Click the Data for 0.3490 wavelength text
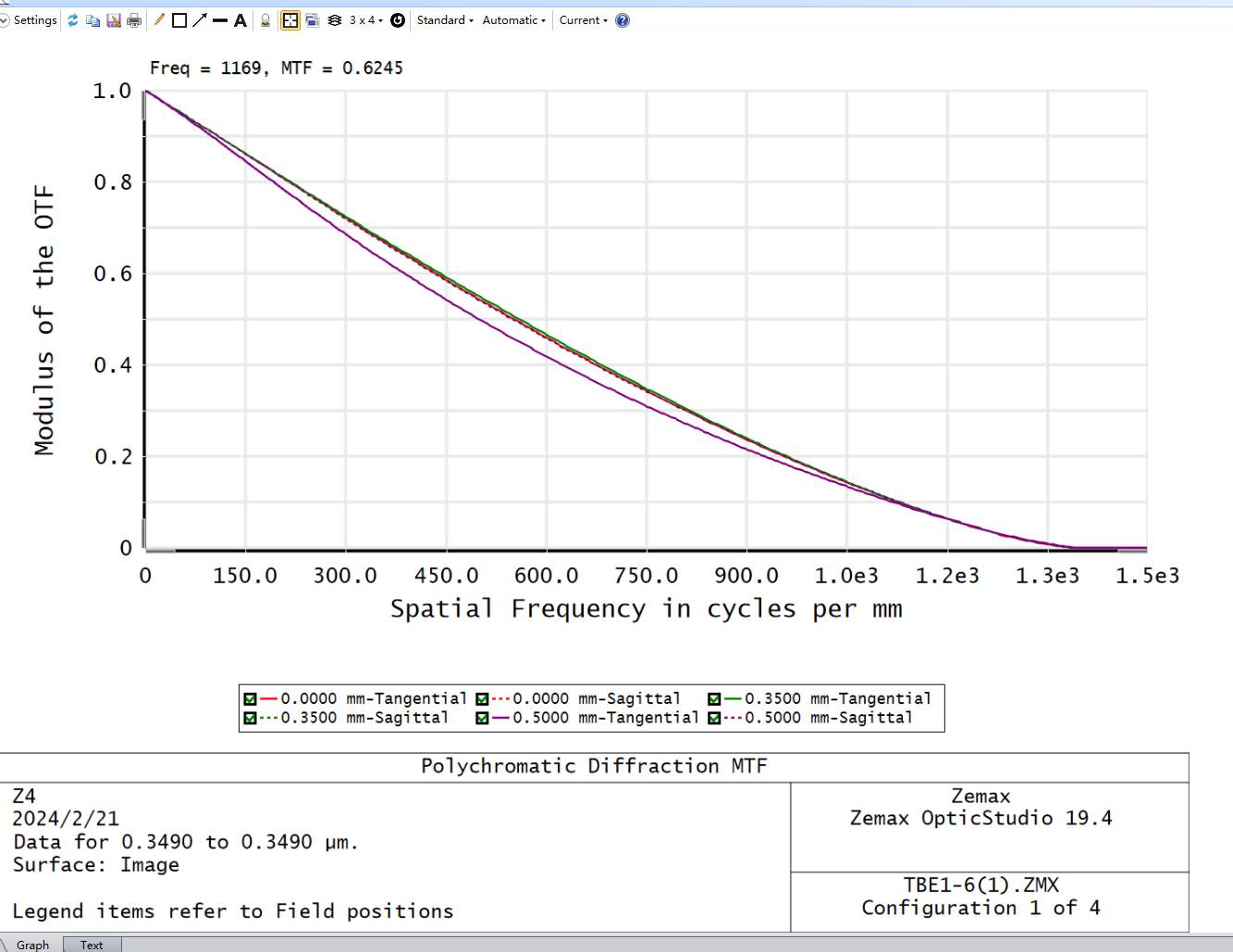Screen dimensions: 1233x952 tap(185, 842)
